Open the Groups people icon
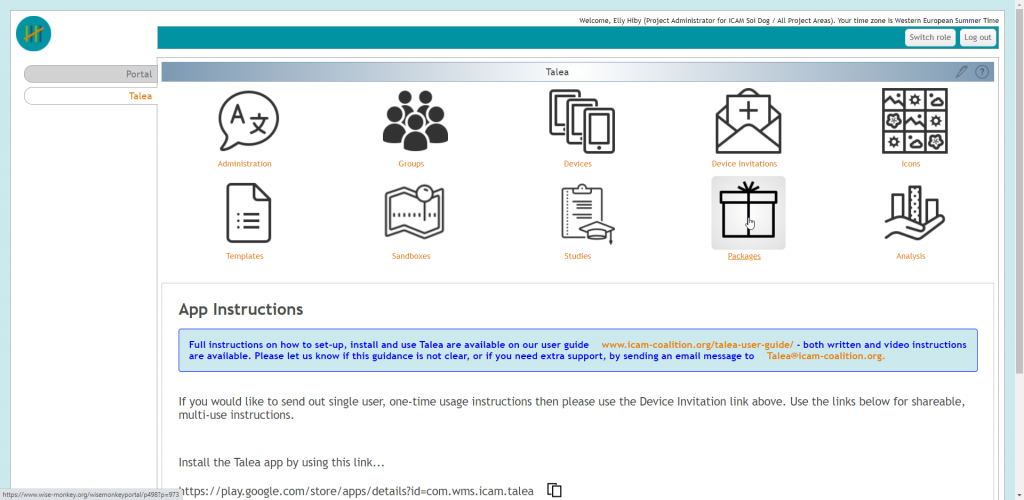 (415, 120)
